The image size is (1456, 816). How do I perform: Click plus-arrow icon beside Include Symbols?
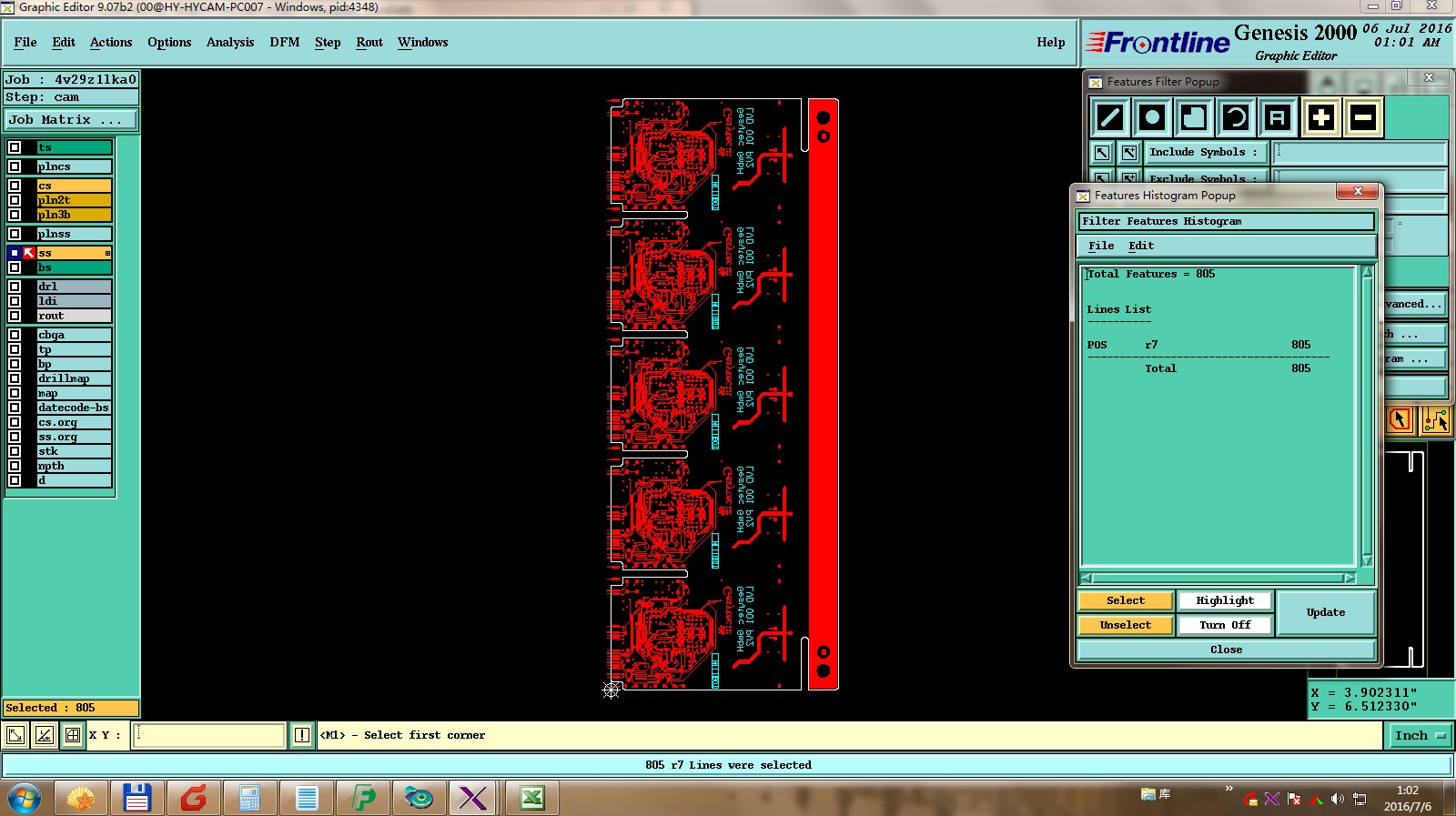pyautogui.click(x=1129, y=153)
